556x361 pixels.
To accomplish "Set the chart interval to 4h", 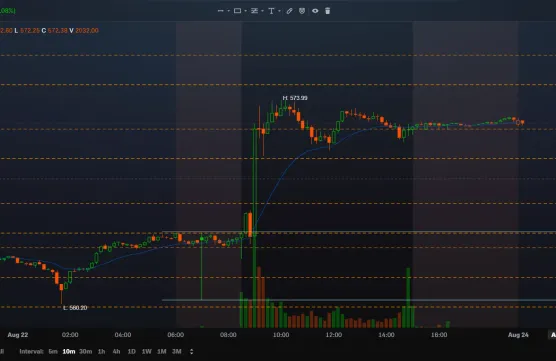I will pyautogui.click(x=116, y=351).
